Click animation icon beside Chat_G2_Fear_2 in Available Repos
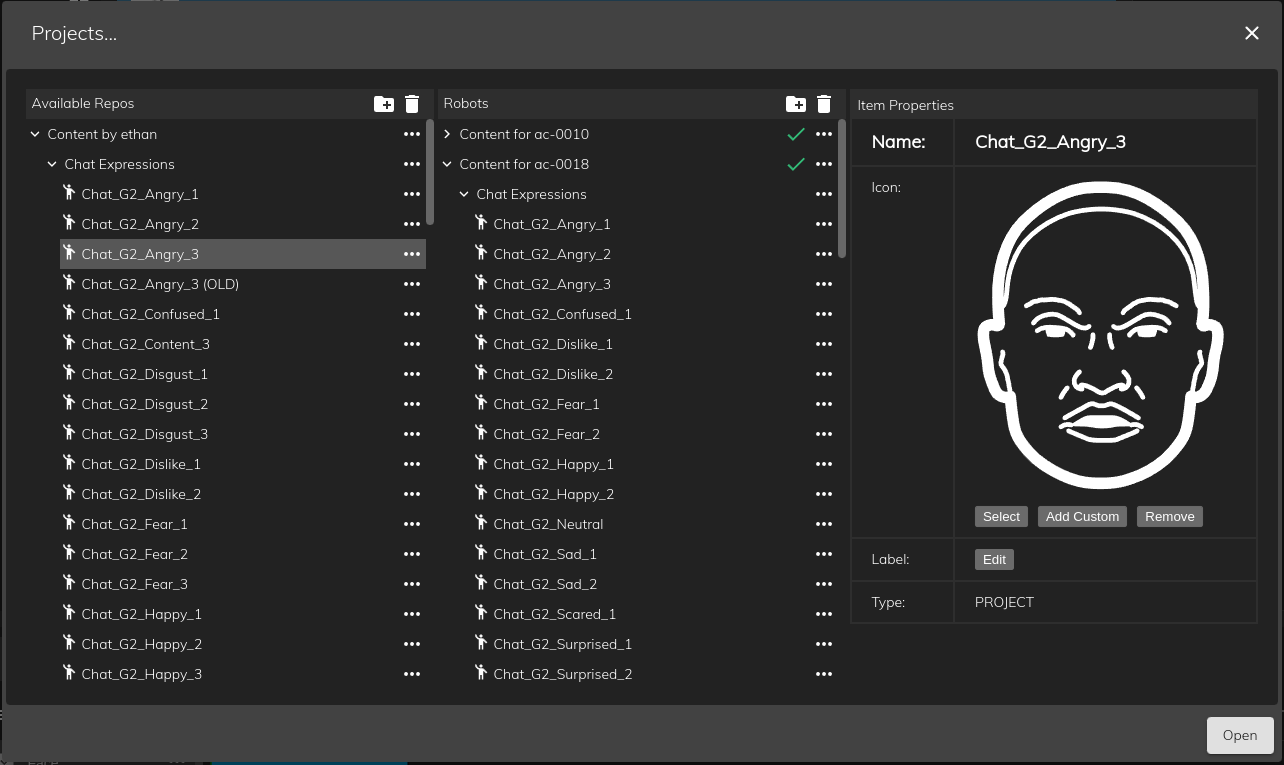 coord(69,553)
